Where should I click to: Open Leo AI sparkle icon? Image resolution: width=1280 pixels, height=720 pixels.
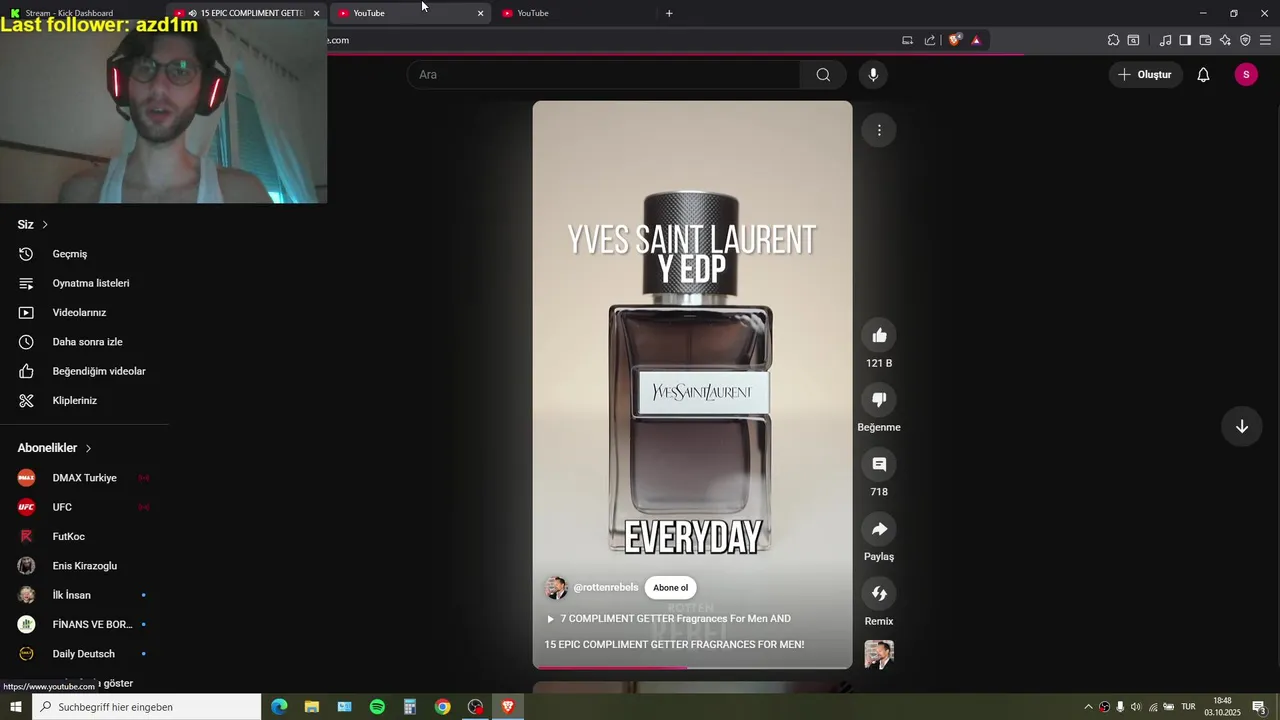point(1225,40)
